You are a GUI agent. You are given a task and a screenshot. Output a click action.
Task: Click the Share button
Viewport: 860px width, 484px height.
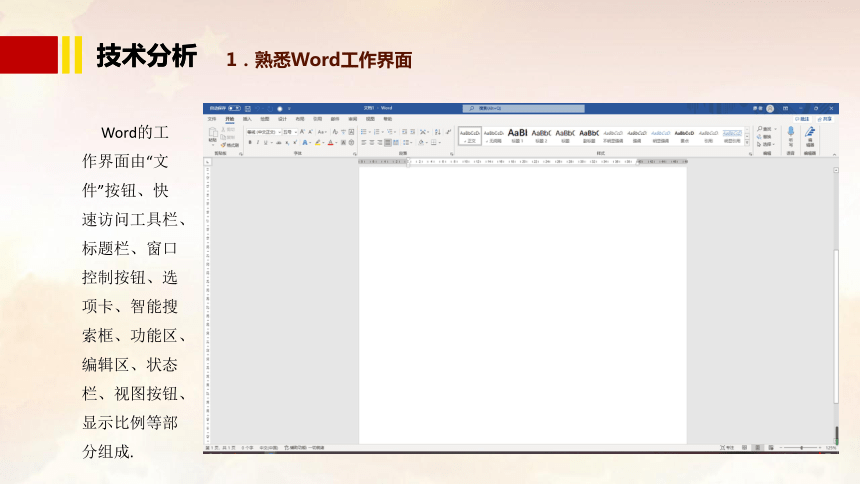(825, 119)
